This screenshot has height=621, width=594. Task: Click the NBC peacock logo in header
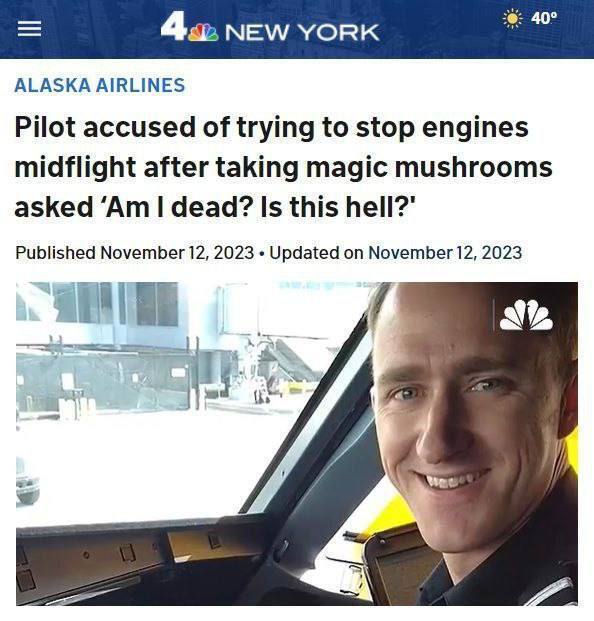(x=203, y=33)
